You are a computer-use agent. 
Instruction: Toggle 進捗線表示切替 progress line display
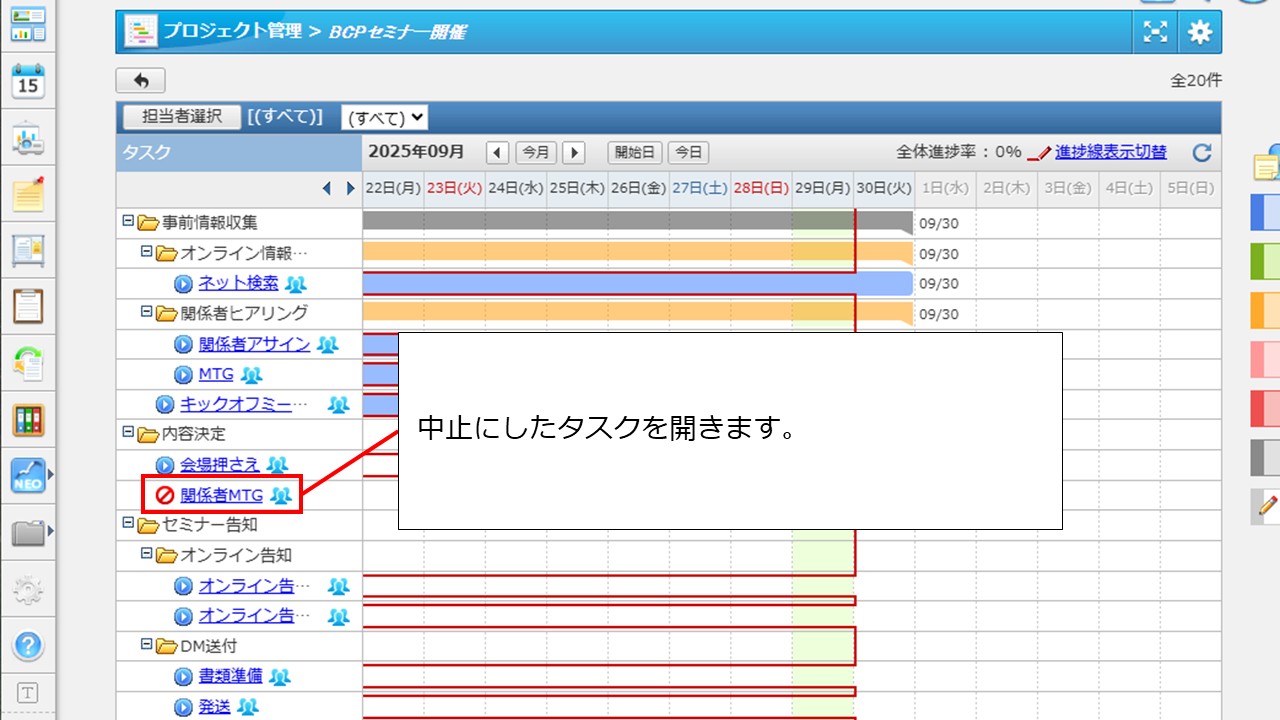(1110, 153)
